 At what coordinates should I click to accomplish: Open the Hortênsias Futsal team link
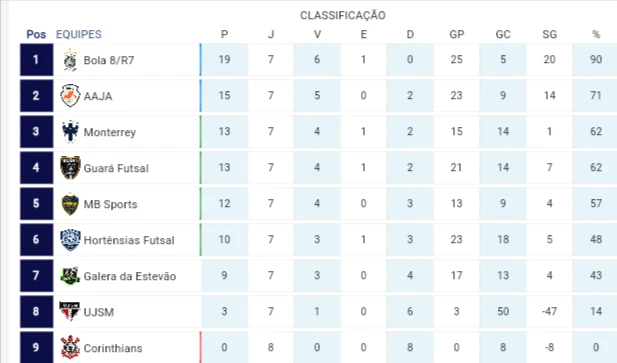click(129, 240)
